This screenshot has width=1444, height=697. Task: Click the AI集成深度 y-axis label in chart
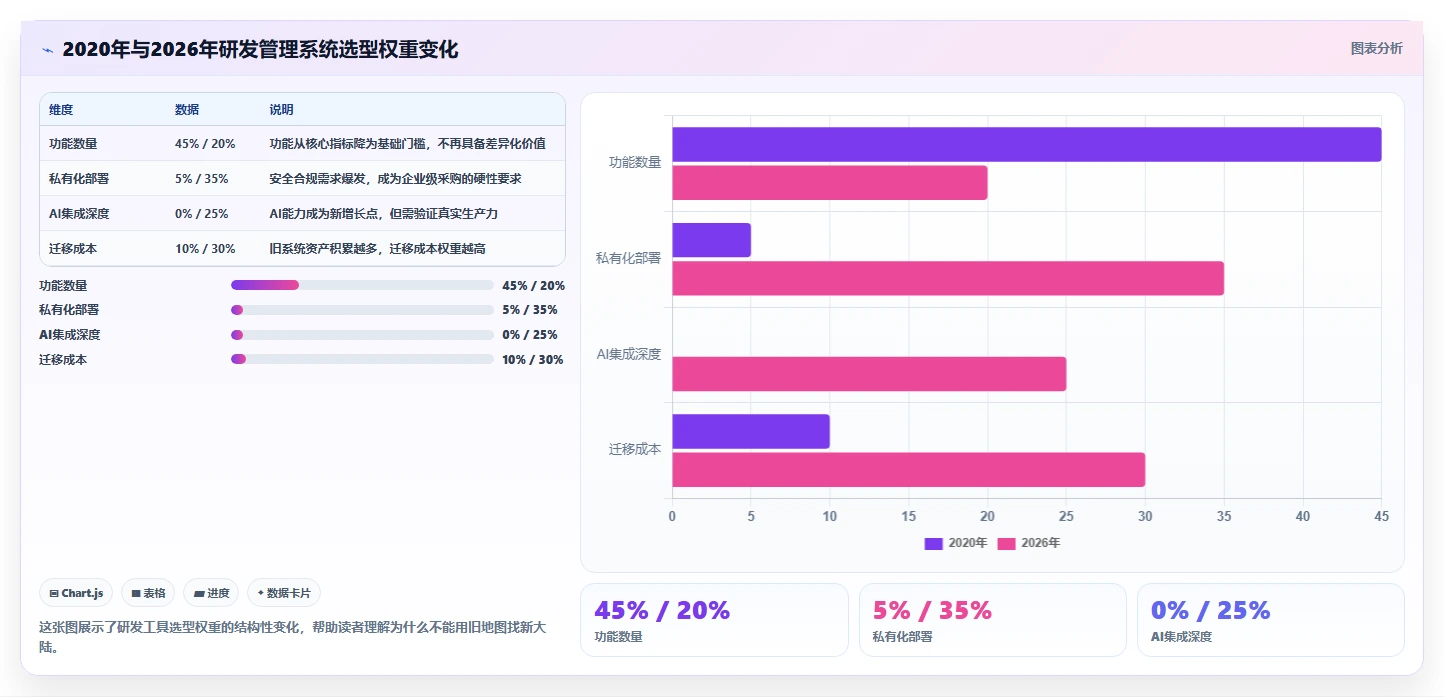(x=629, y=354)
